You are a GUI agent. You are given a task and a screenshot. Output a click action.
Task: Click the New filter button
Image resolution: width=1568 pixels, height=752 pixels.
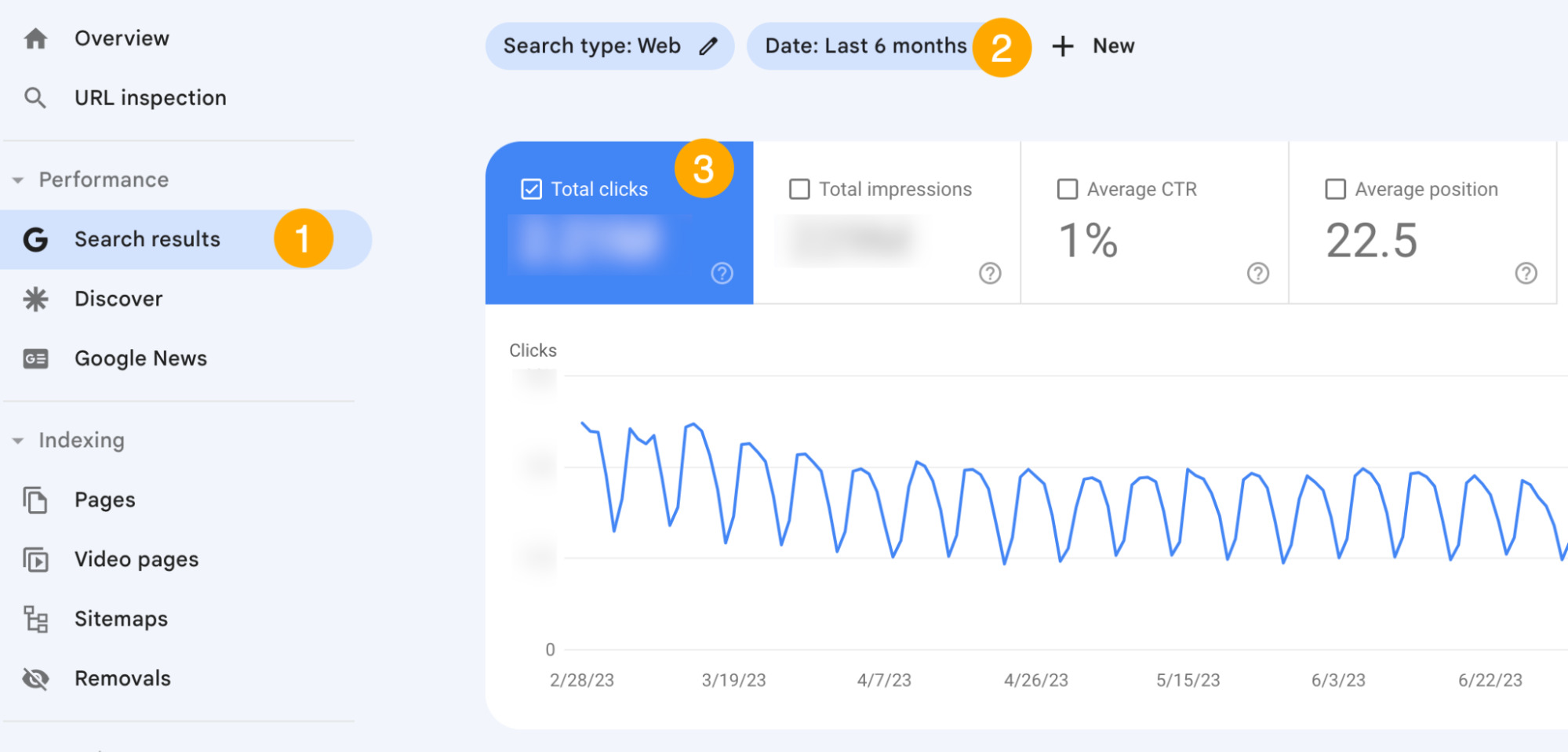pos(1093,45)
